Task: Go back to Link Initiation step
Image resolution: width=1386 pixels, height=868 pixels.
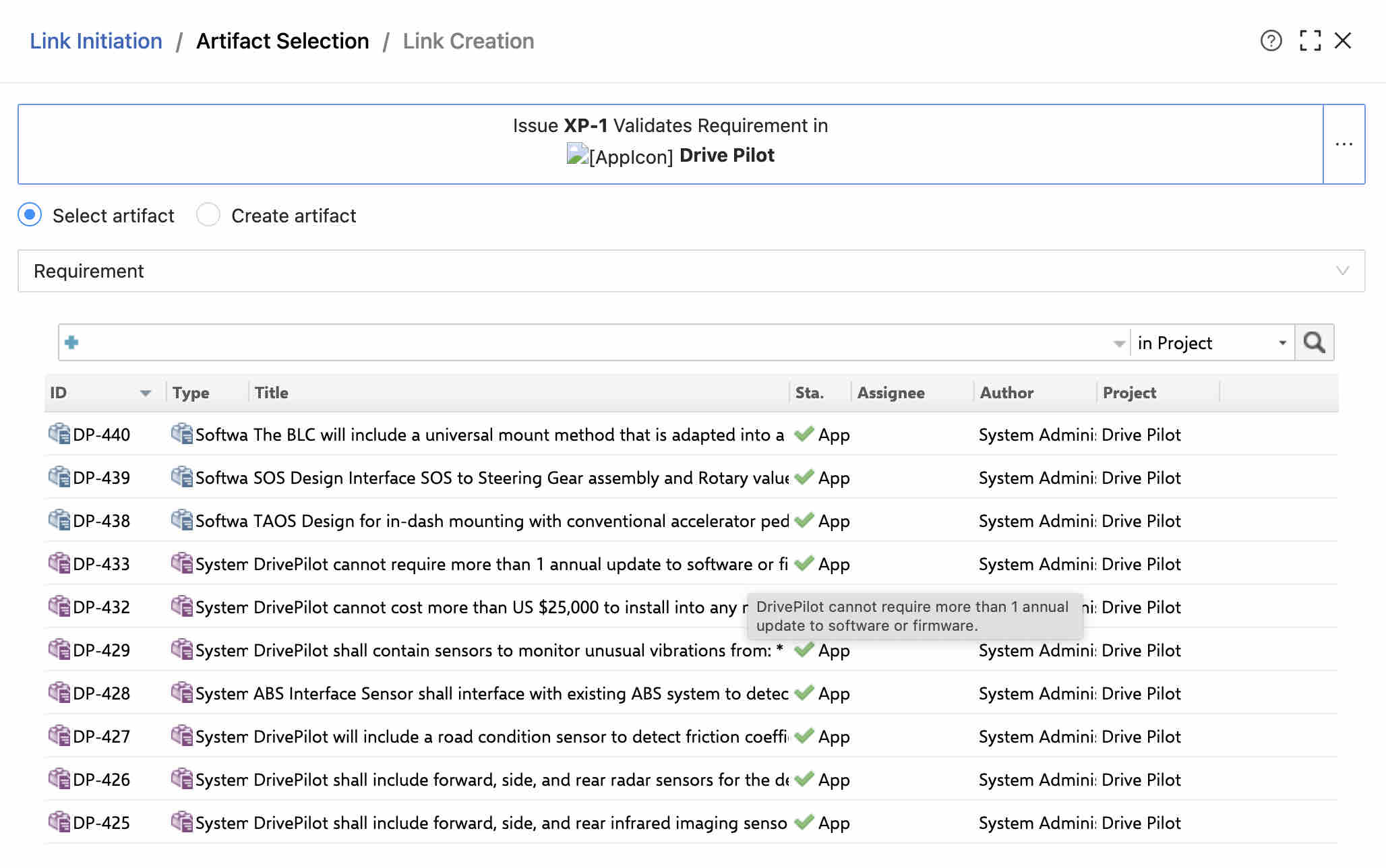Action: [96, 41]
